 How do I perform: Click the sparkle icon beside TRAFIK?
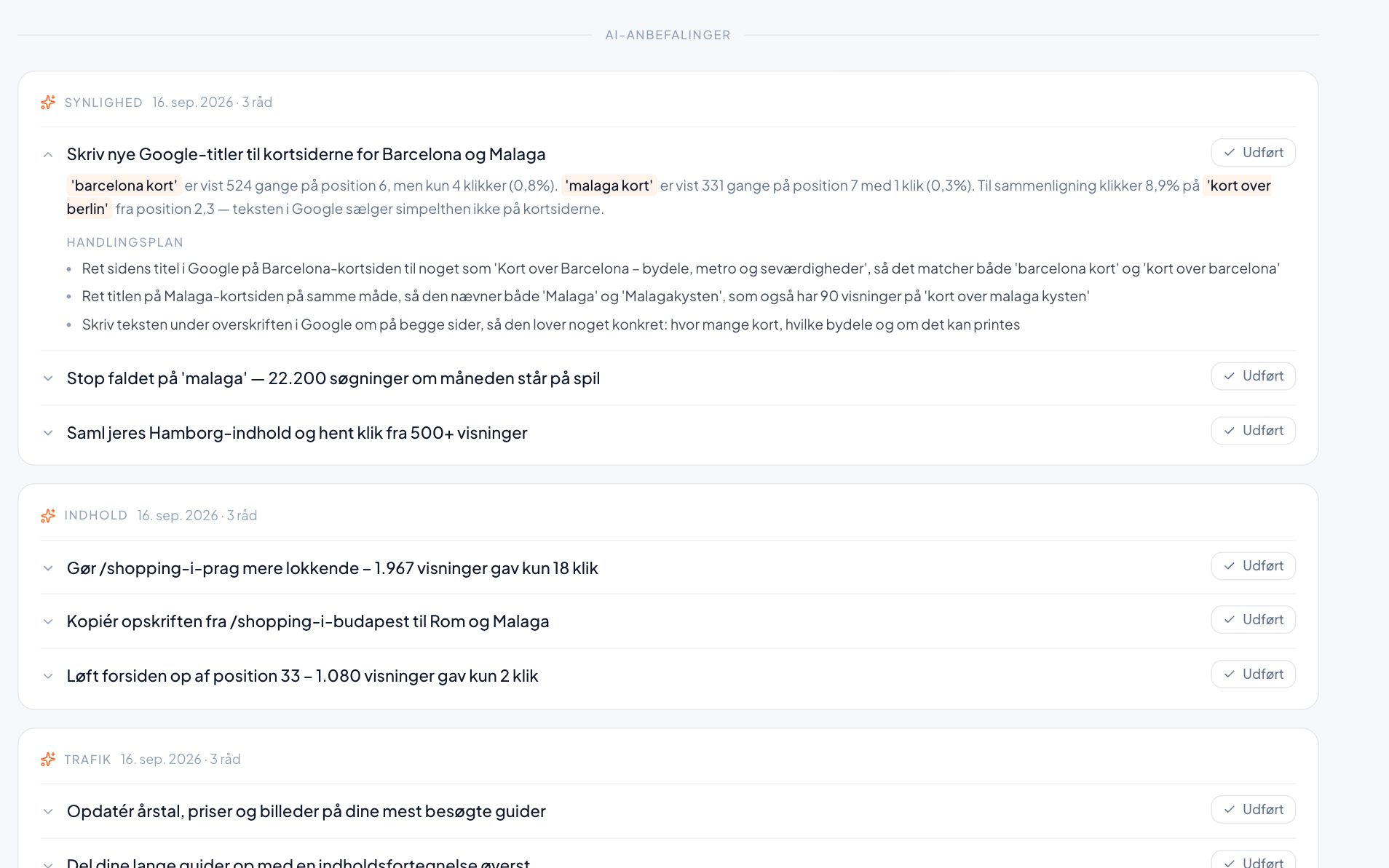(x=48, y=760)
